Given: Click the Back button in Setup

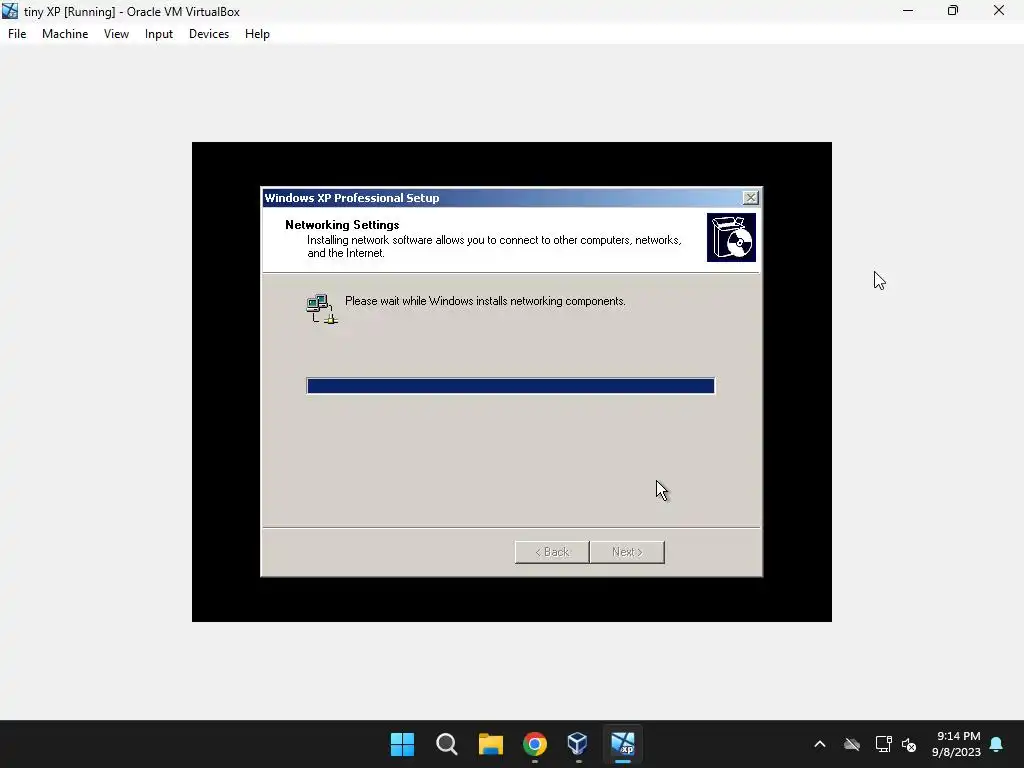Looking at the screenshot, I should pos(552,552).
